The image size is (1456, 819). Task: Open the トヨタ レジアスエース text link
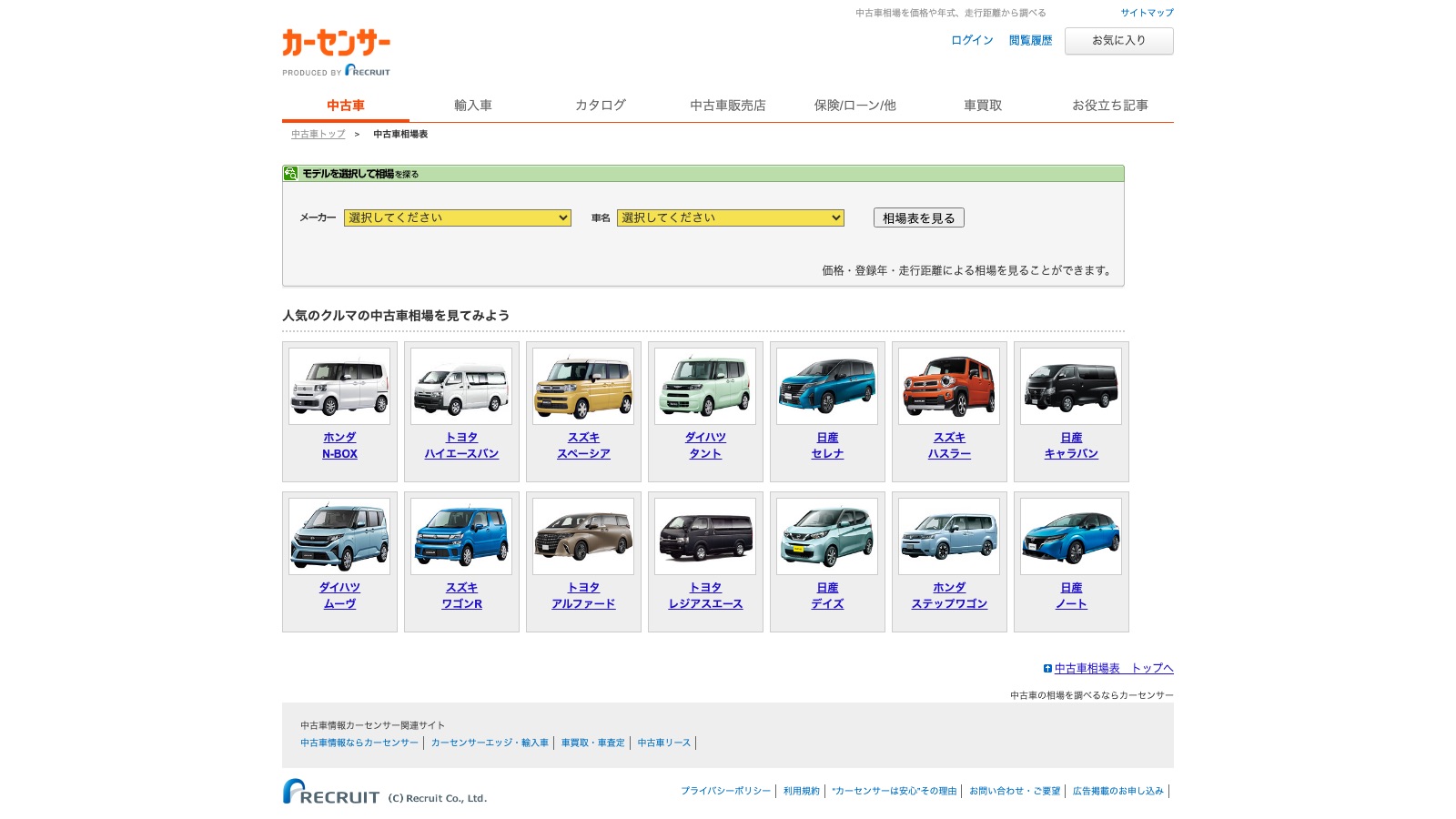pyautogui.click(x=705, y=596)
